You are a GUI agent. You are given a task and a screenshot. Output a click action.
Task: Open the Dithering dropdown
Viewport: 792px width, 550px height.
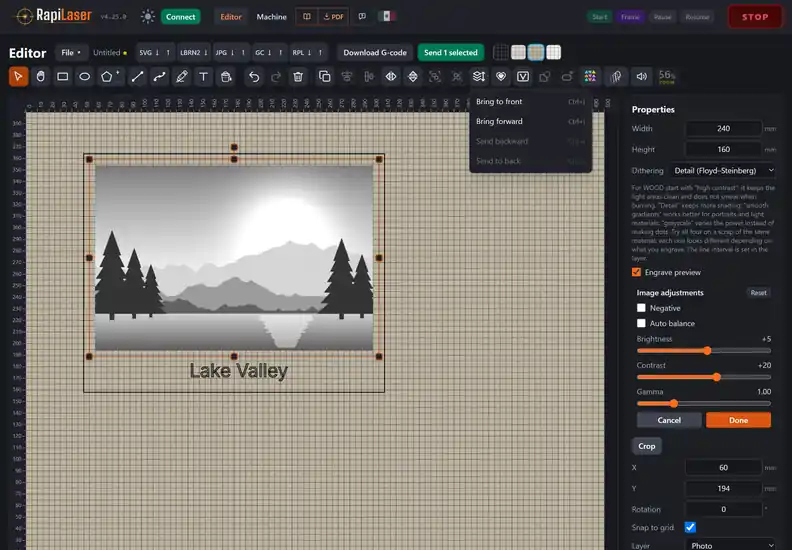(723, 171)
